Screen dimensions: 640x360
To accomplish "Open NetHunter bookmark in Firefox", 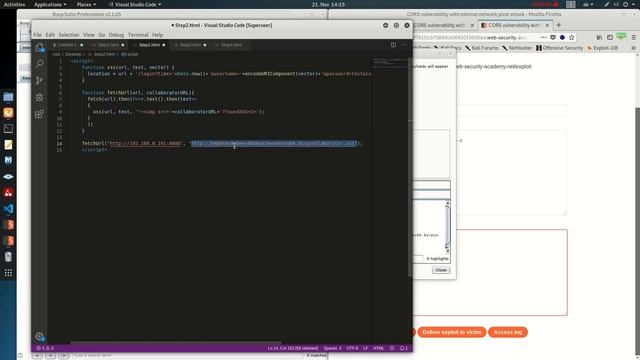I will [517, 48].
